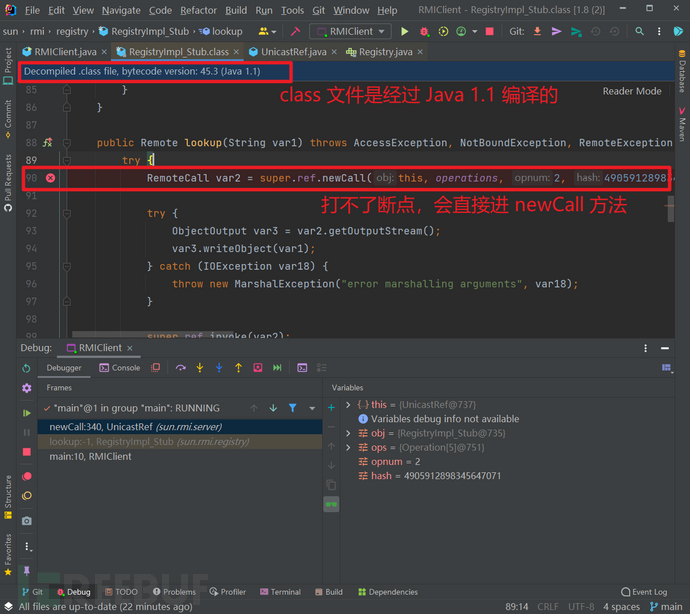Switch to UnicastRef.java tab
This screenshot has width=690, height=614.
pos(294,52)
